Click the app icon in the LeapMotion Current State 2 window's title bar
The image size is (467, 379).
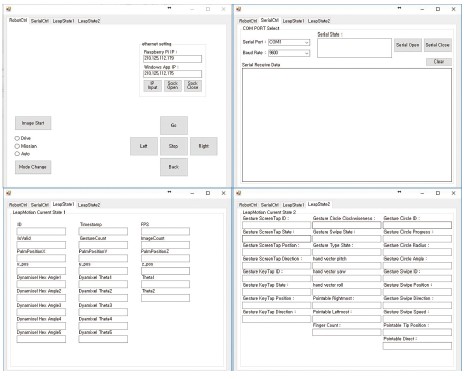(239, 193)
